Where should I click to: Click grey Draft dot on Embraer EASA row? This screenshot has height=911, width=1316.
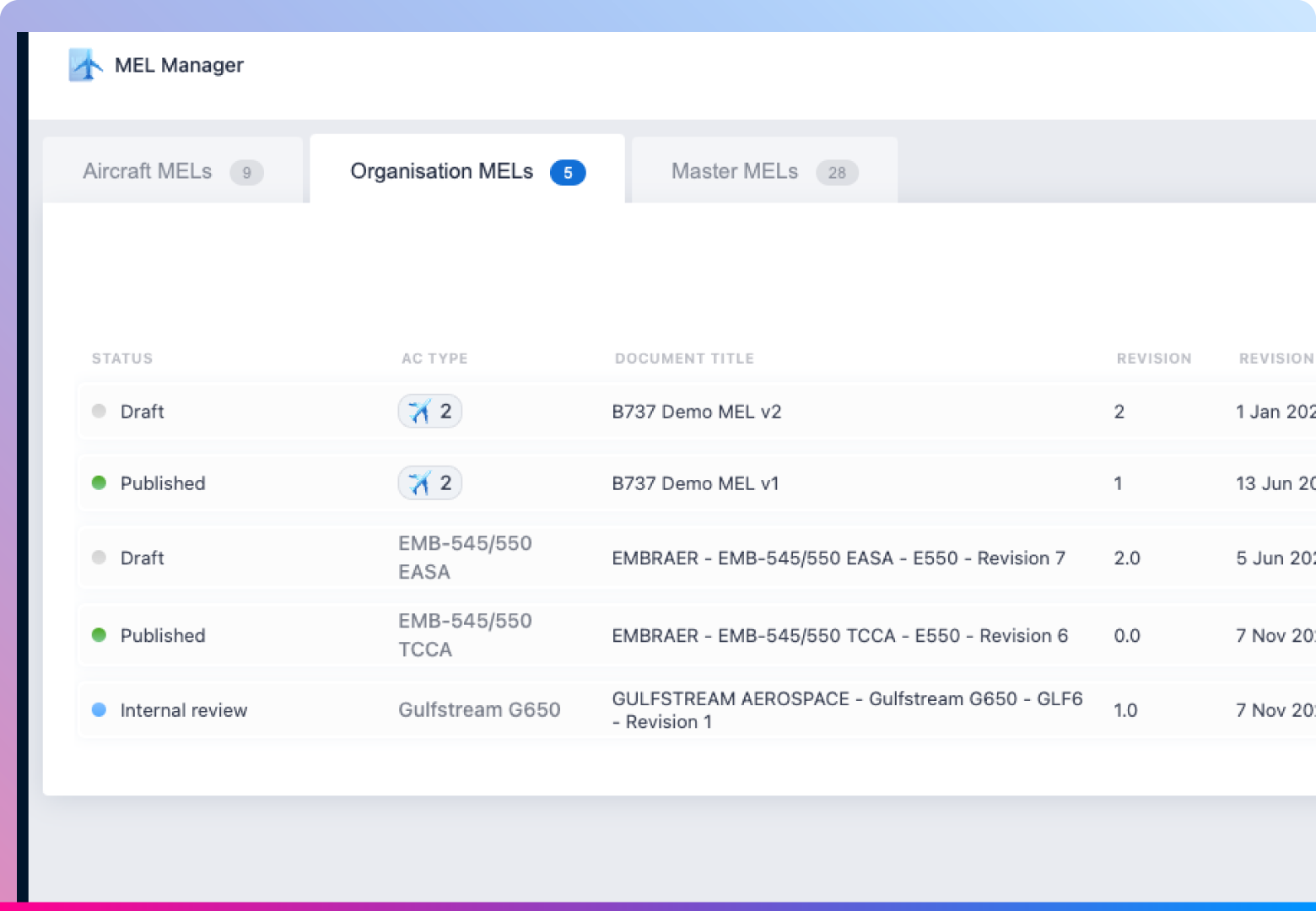pyautogui.click(x=99, y=558)
